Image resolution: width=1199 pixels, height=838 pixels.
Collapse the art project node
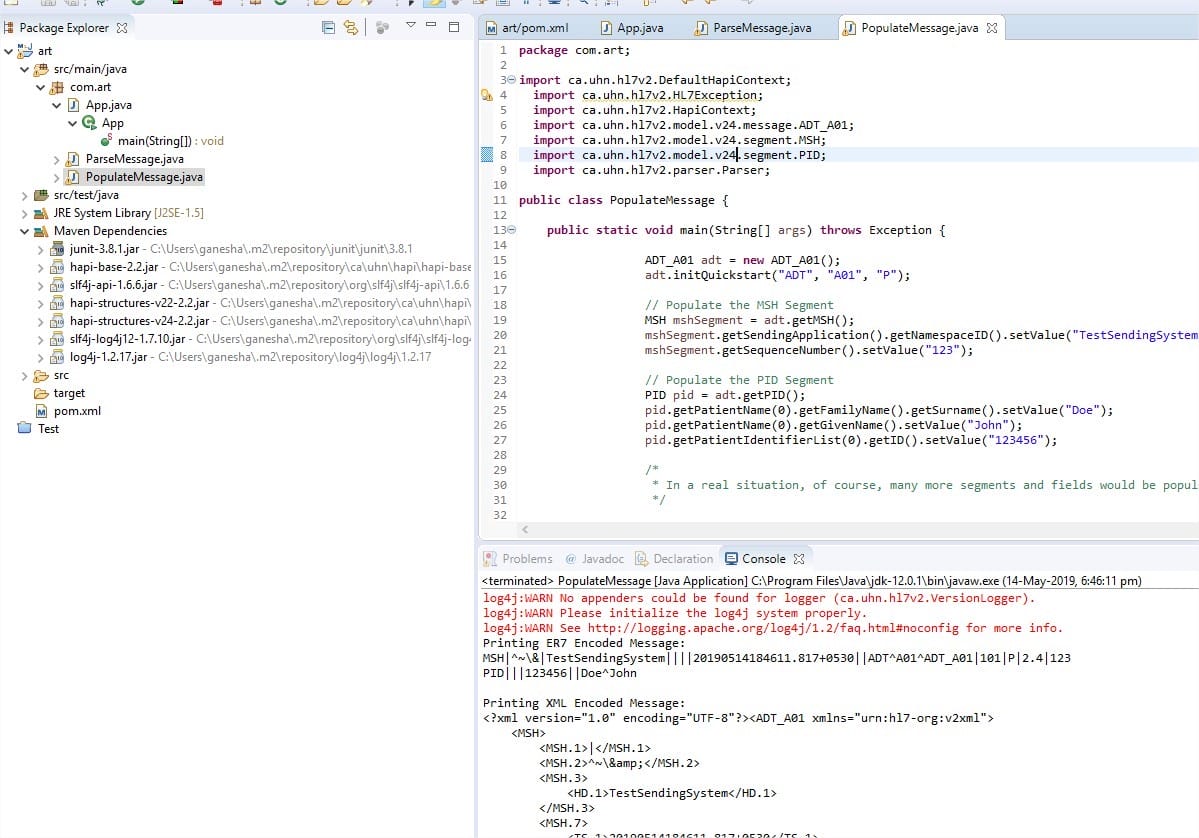click(x=8, y=51)
